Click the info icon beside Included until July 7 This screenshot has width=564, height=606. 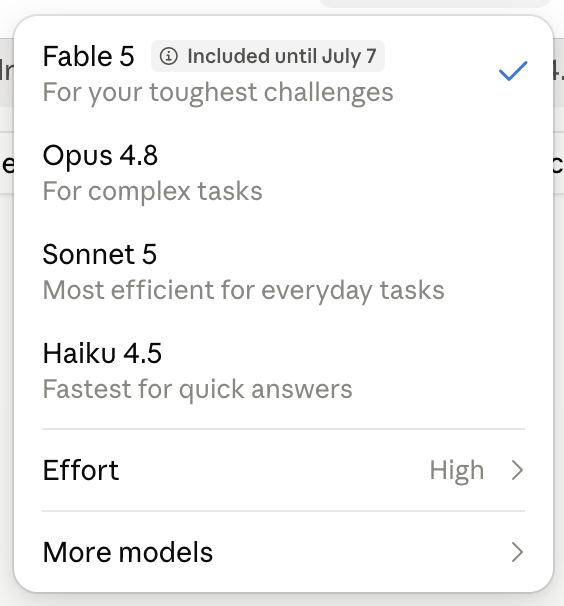click(169, 56)
